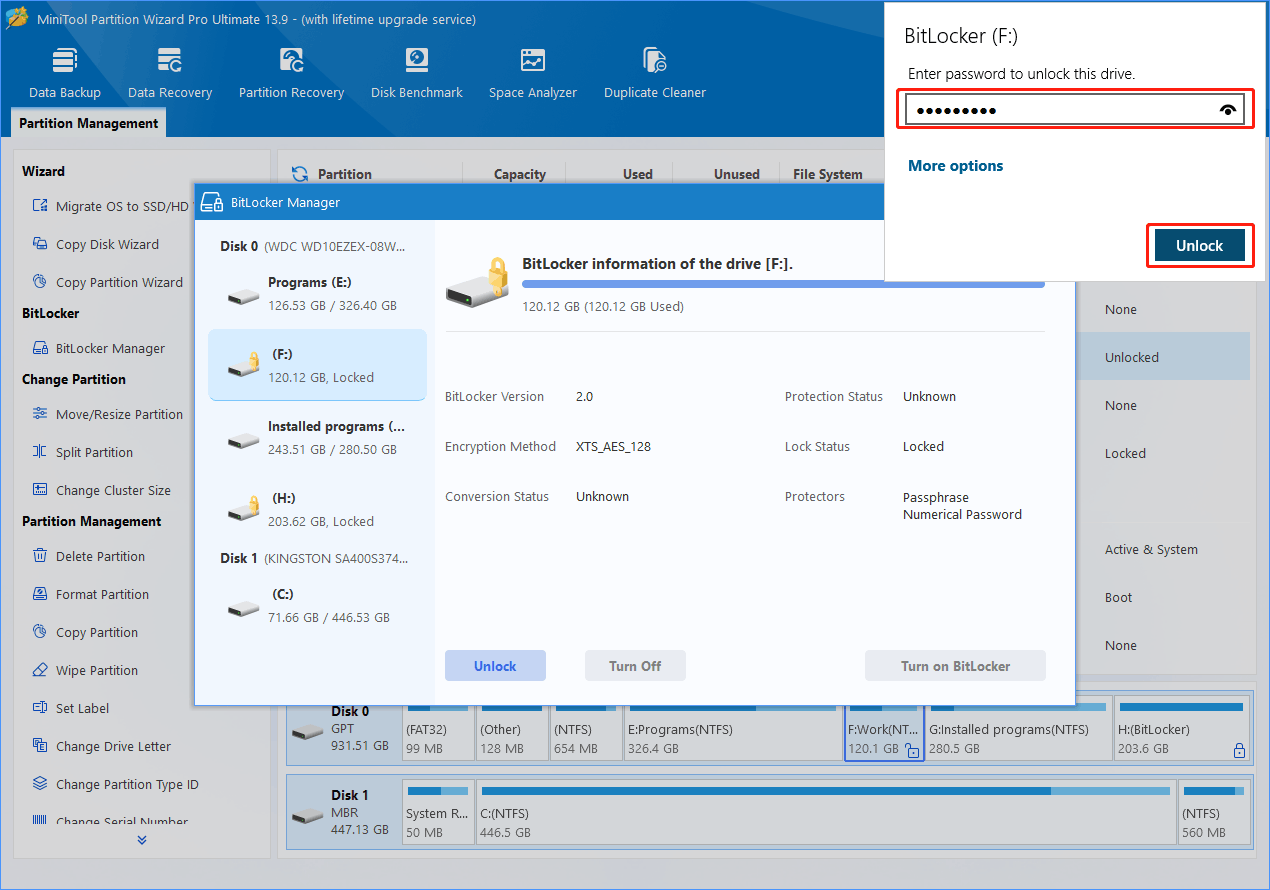Click the Capacity column header

point(520,174)
